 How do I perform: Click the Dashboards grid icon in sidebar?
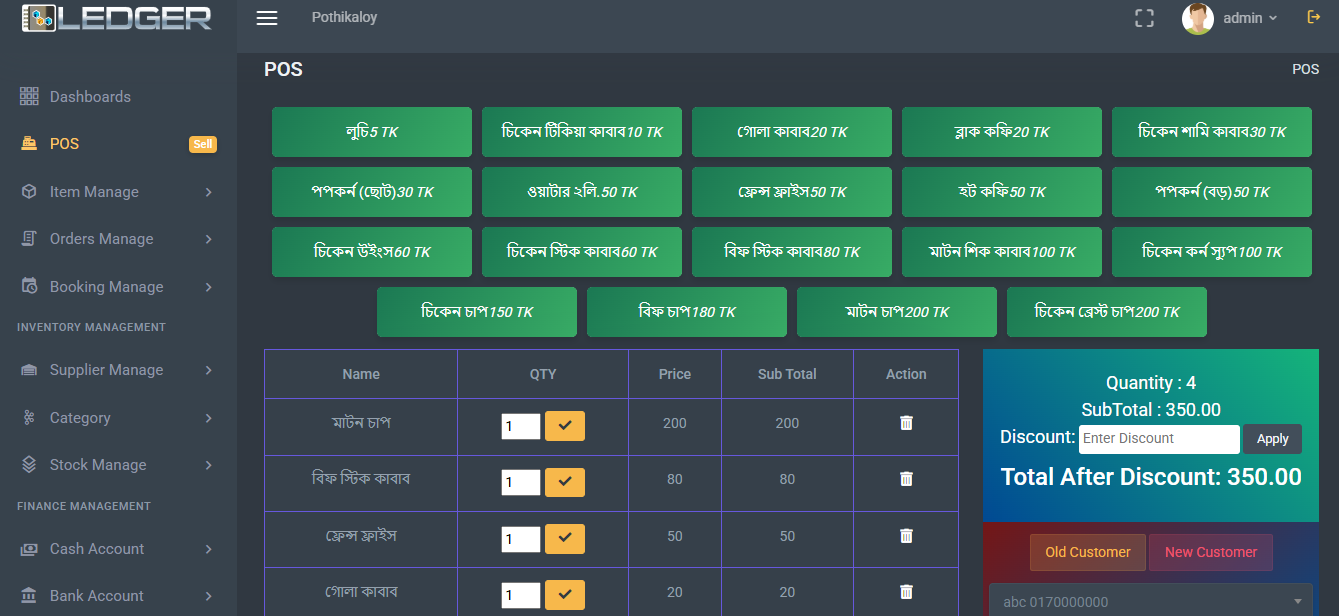29,96
